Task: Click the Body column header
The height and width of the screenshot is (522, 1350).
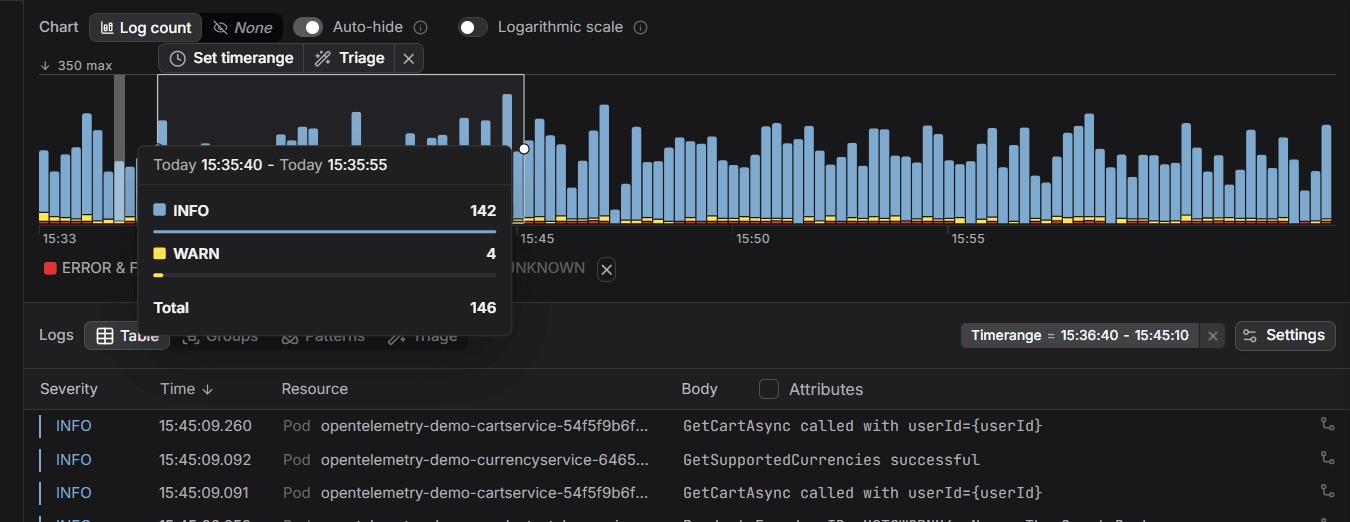Action: 699,389
